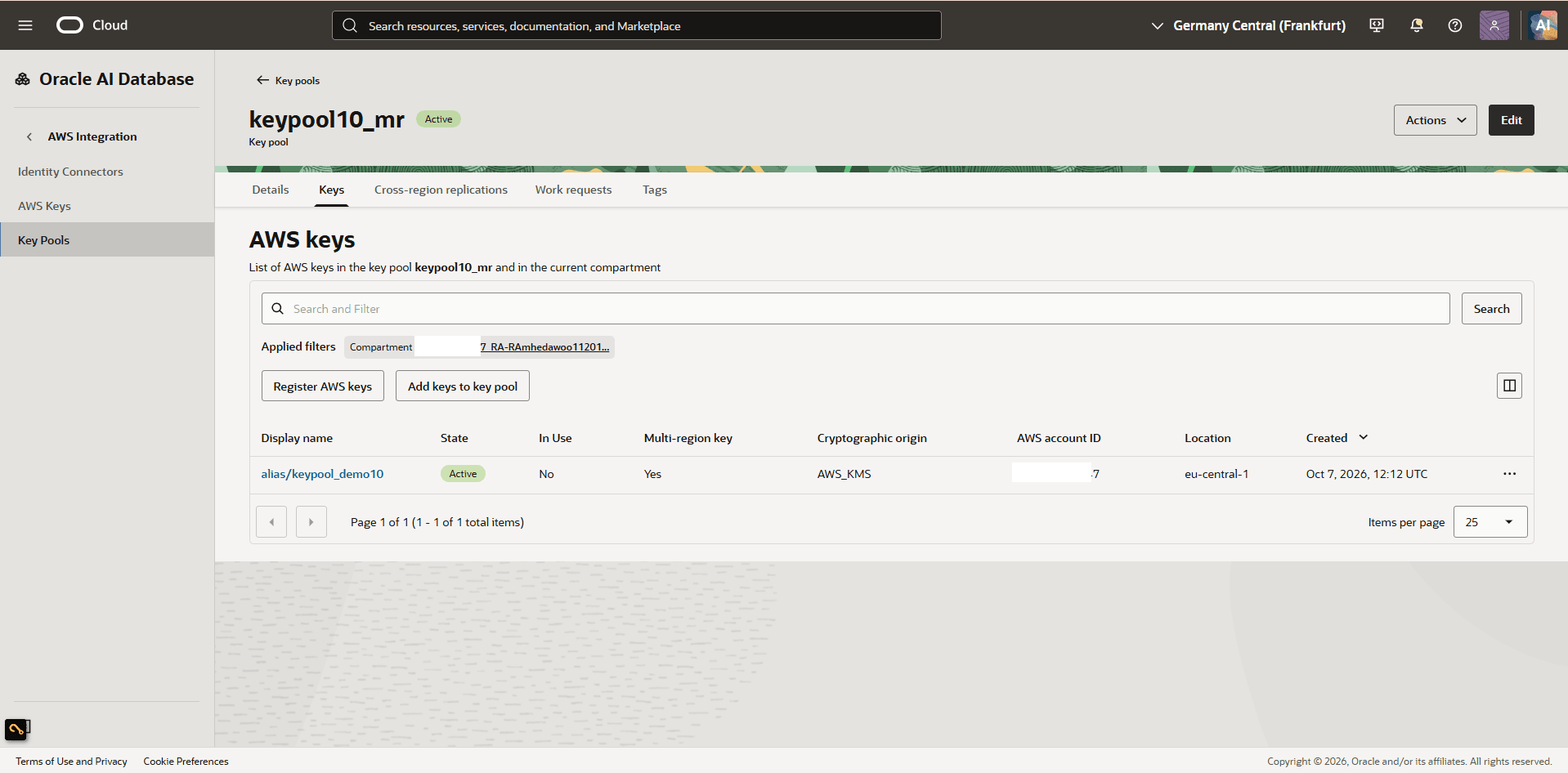Launch the AI assistant icon
This screenshot has width=1568, height=773.
coord(1543,25)
